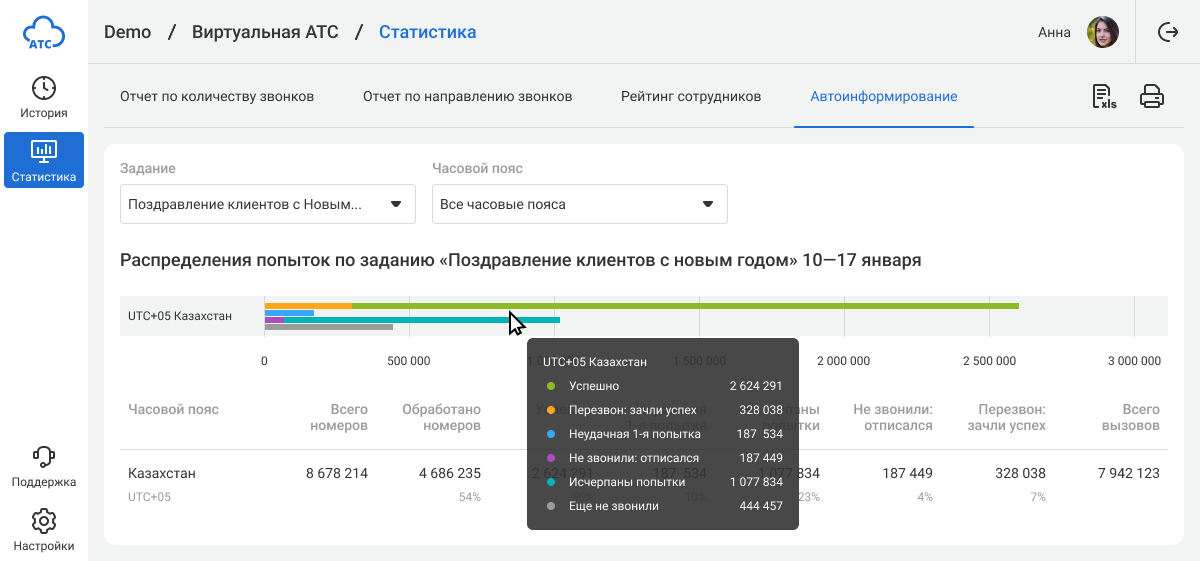Click the Часовой пояс dropdown arrow
1200x561 pixels.
708,204
